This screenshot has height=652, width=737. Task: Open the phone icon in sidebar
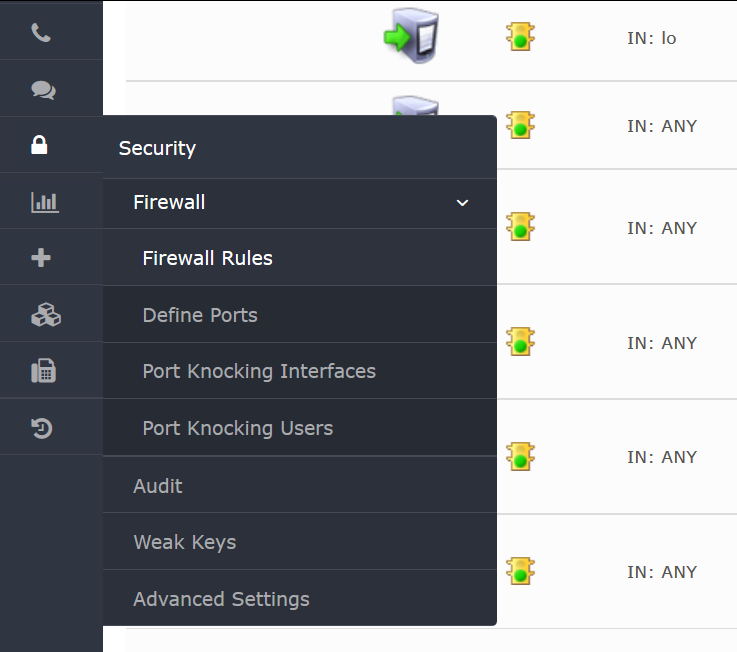click(41, 32)
